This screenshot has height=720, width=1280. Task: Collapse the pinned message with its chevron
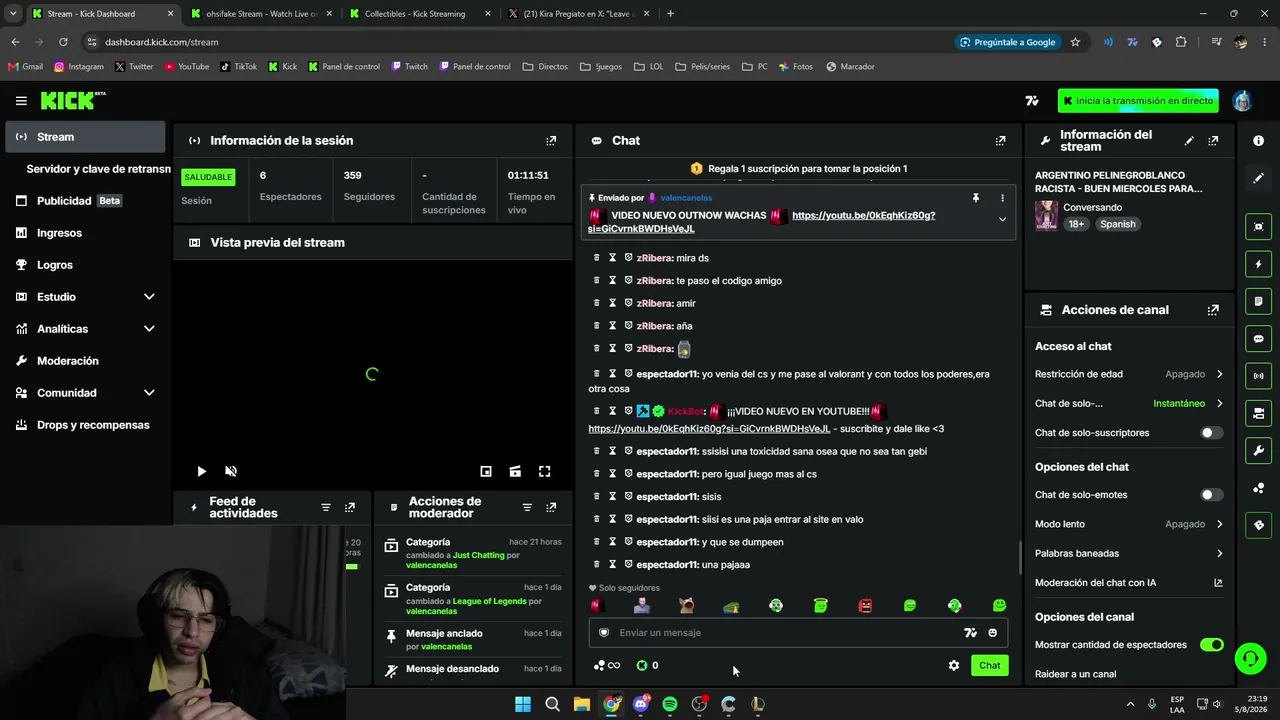coord(1002,220)
